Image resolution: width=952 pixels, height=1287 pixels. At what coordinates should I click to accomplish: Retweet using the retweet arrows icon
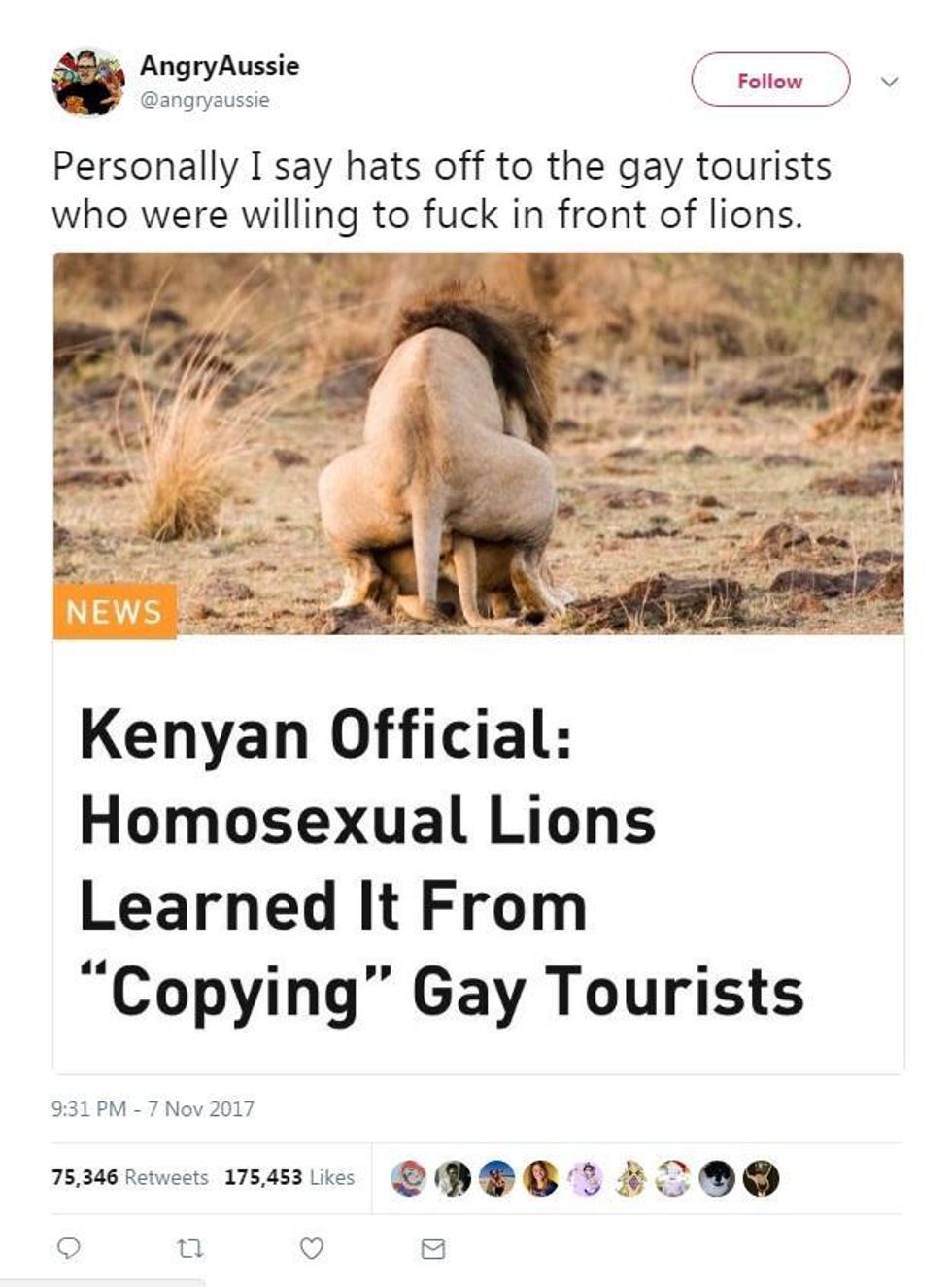click(x=190, y=1248)
